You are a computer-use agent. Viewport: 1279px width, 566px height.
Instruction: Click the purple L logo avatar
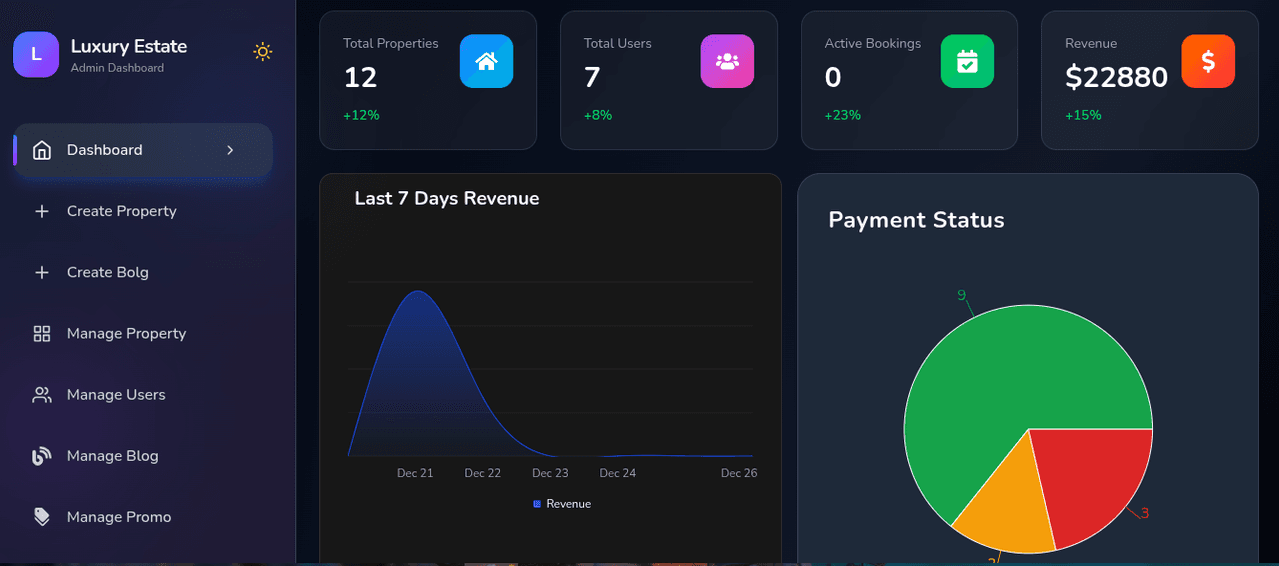tap(36, 54)
